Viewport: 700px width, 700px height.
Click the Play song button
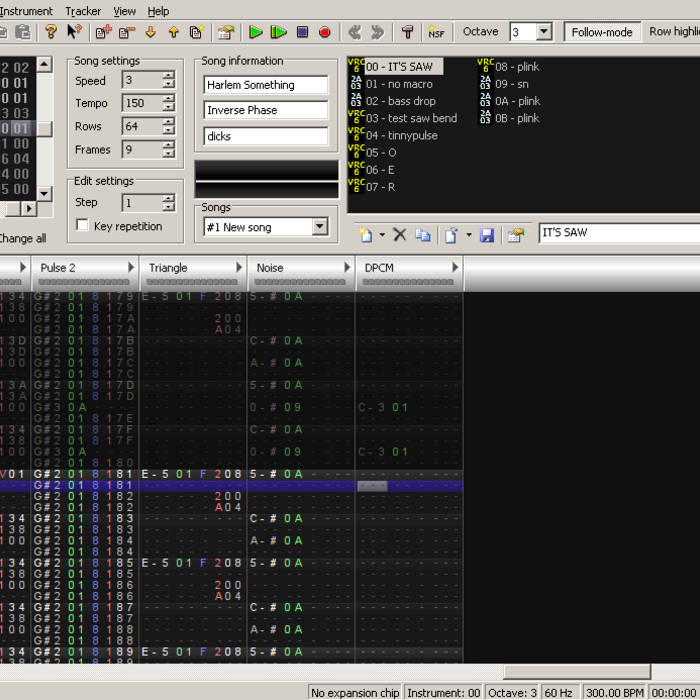(256, 32)
